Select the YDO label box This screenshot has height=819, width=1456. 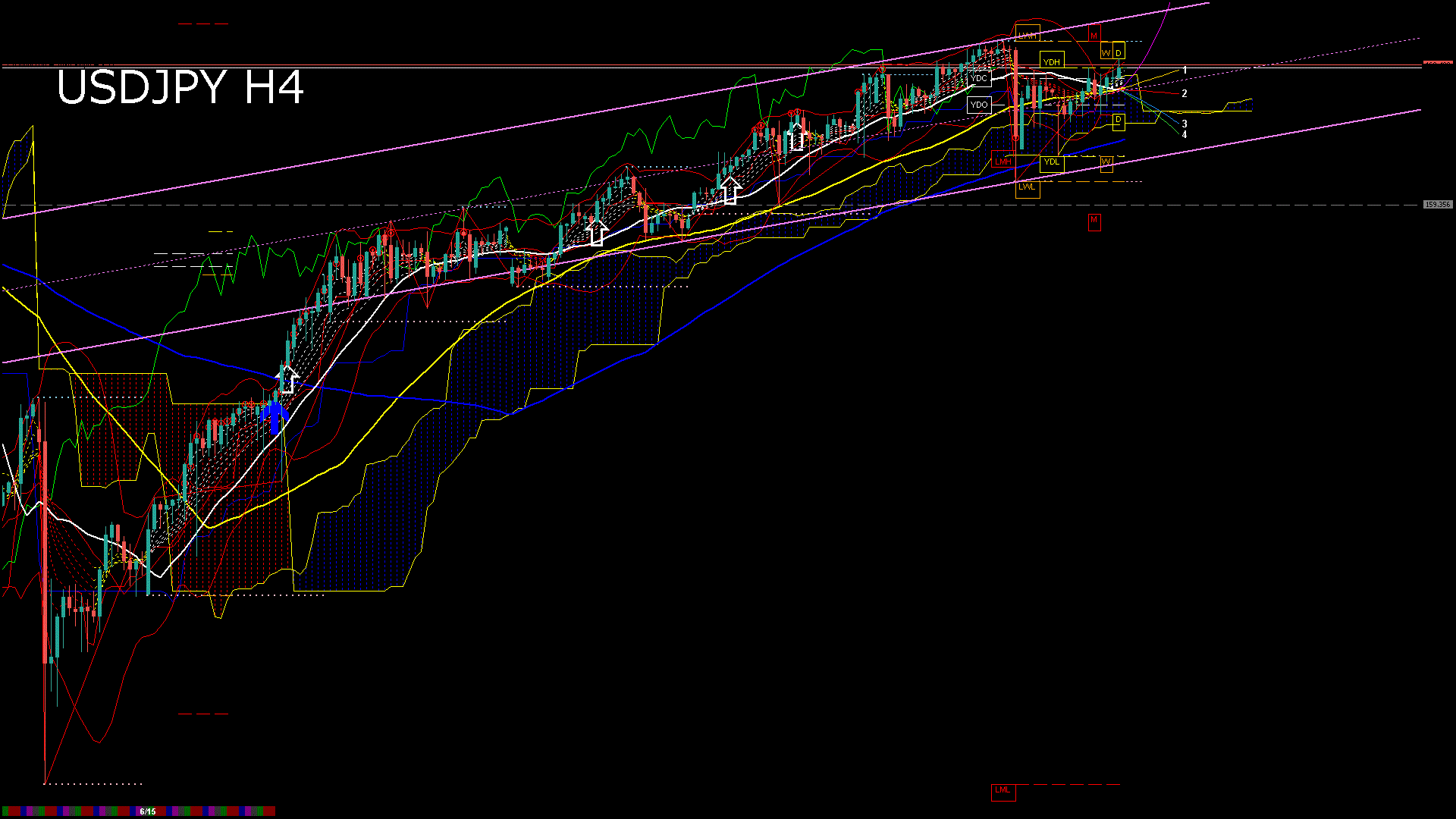coord(979,105)
